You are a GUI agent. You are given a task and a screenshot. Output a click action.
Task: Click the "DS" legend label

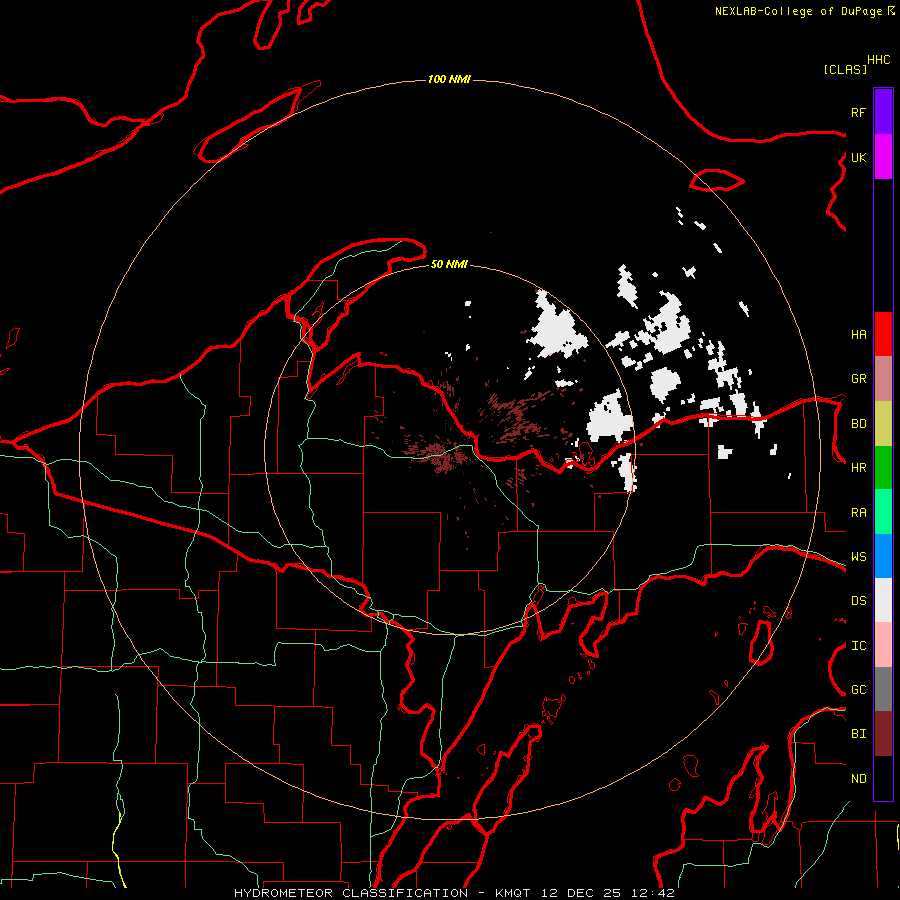coord(858,601)
